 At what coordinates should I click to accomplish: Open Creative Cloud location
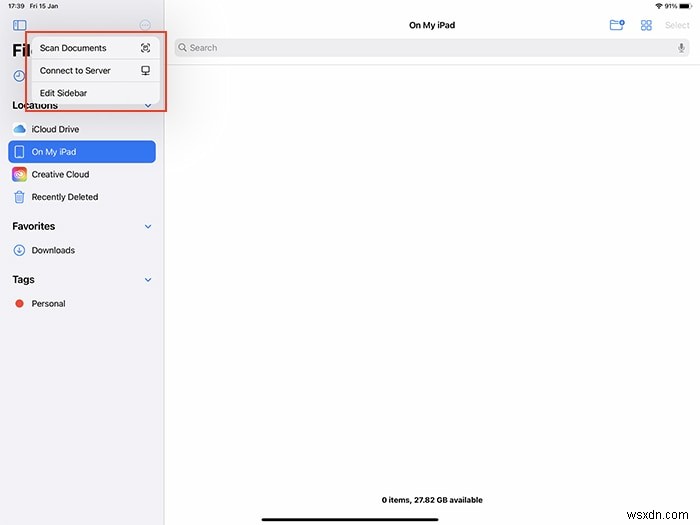coord(82,174)
